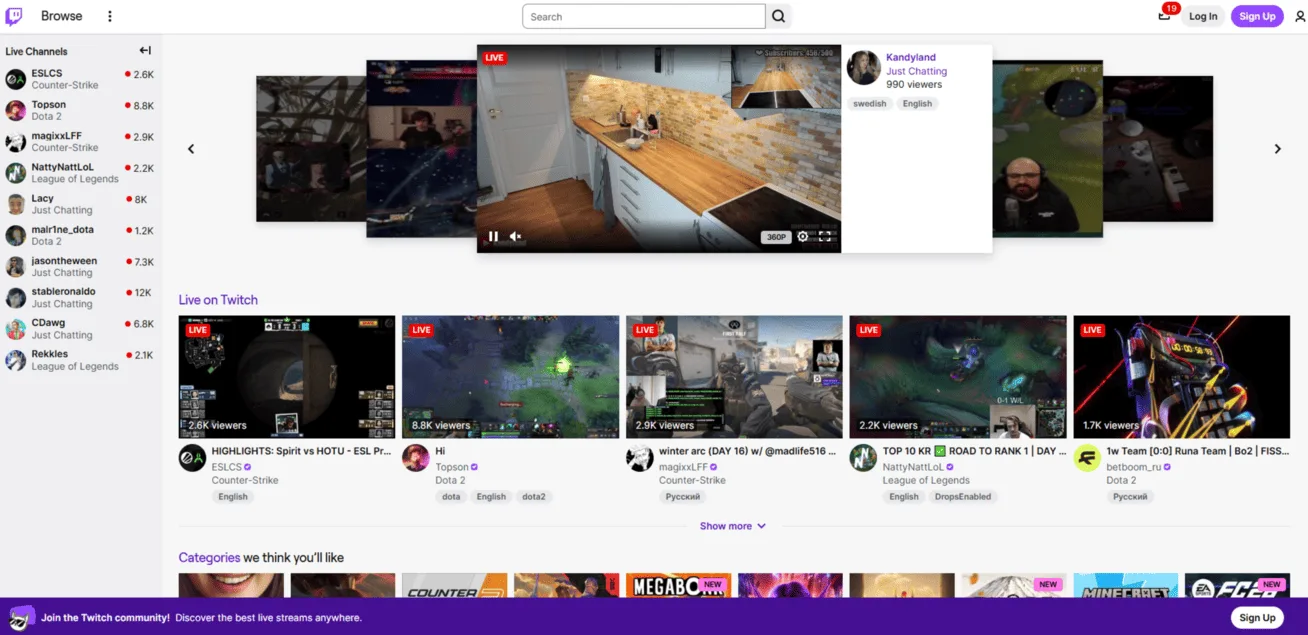Screen dimensions: 1308x635
Task: Click Kandyland avatar in featured panel
Action: (864, 68)
